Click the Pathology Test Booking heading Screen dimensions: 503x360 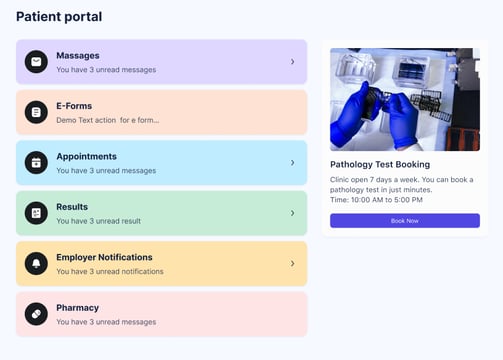[380, 164]
